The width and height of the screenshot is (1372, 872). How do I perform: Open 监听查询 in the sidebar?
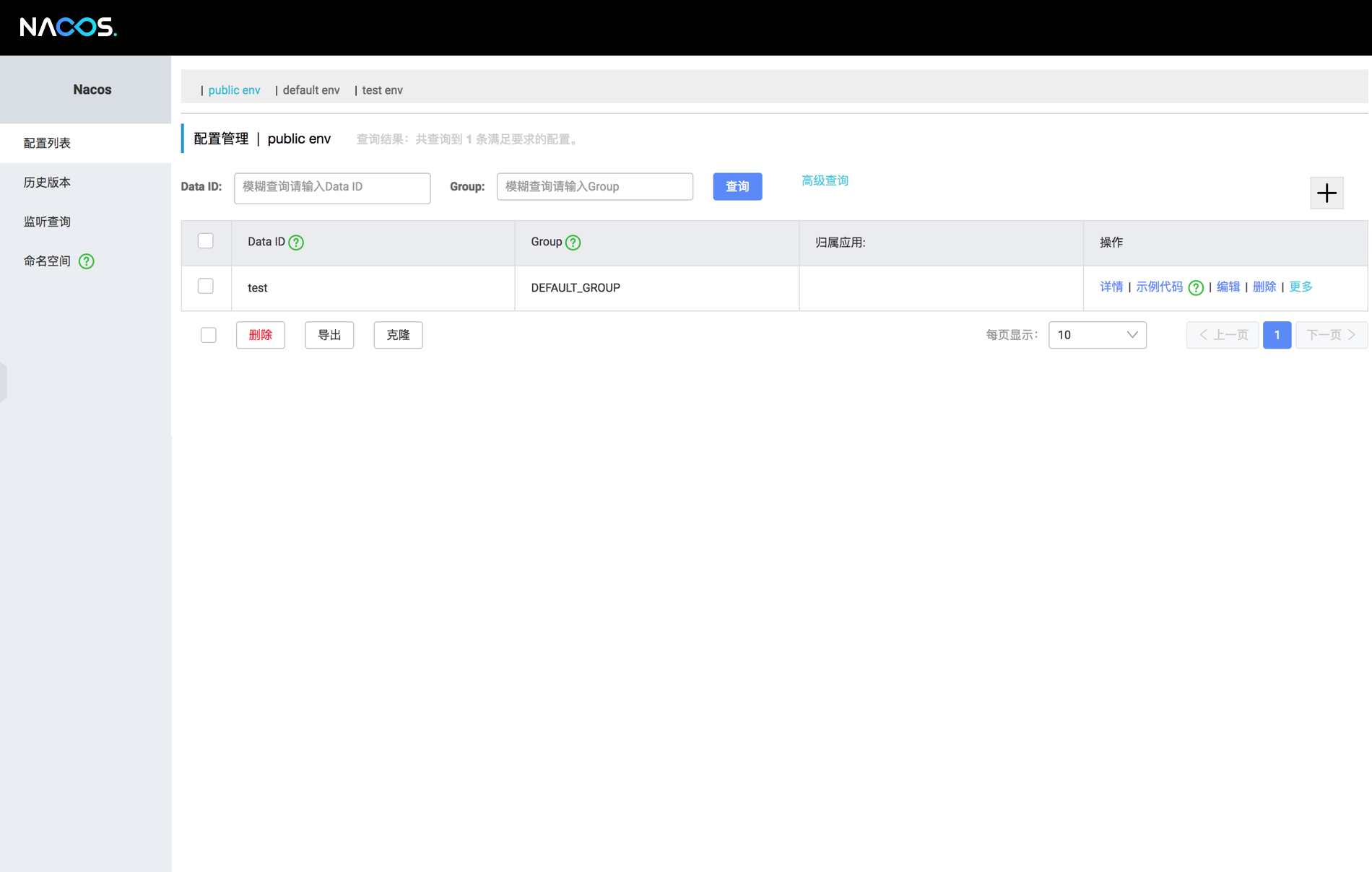click(x=85, y=222)
